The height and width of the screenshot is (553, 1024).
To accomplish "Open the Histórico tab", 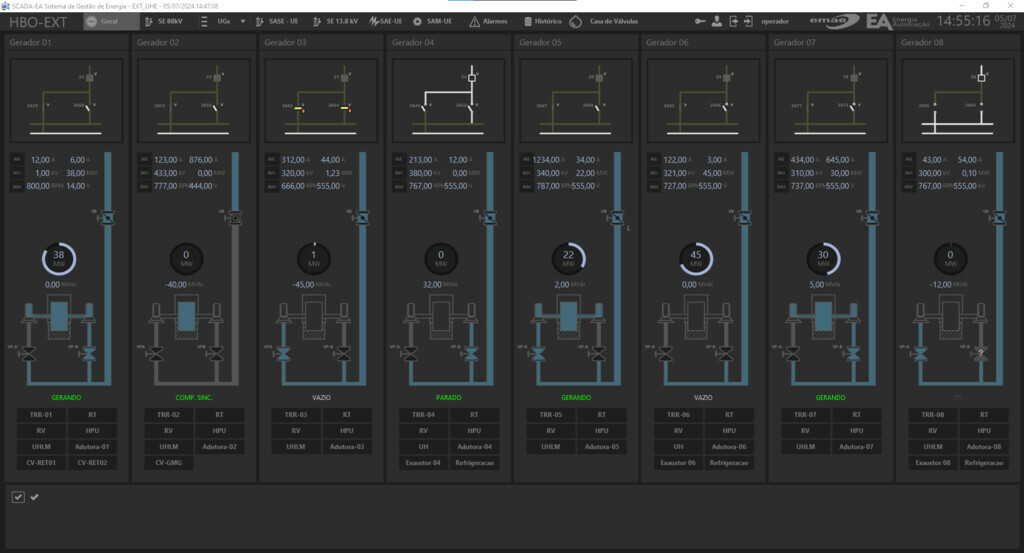I will coord(541,21).
